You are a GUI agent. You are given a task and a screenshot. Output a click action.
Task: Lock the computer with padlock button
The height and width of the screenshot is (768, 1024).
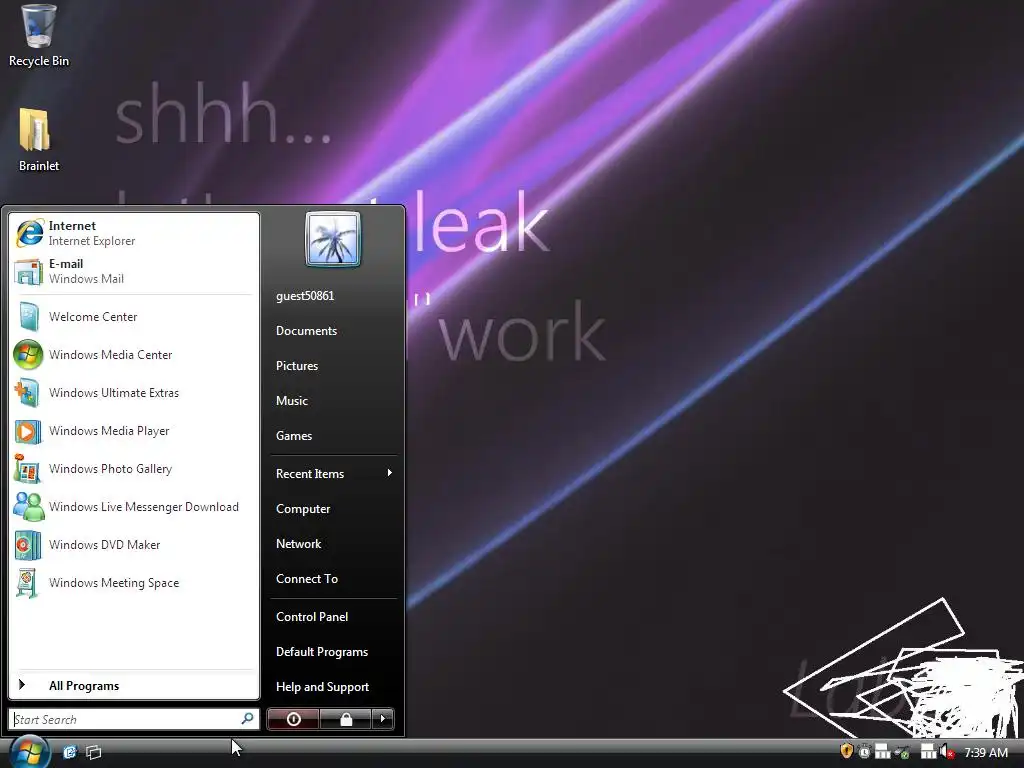(345, 719)
